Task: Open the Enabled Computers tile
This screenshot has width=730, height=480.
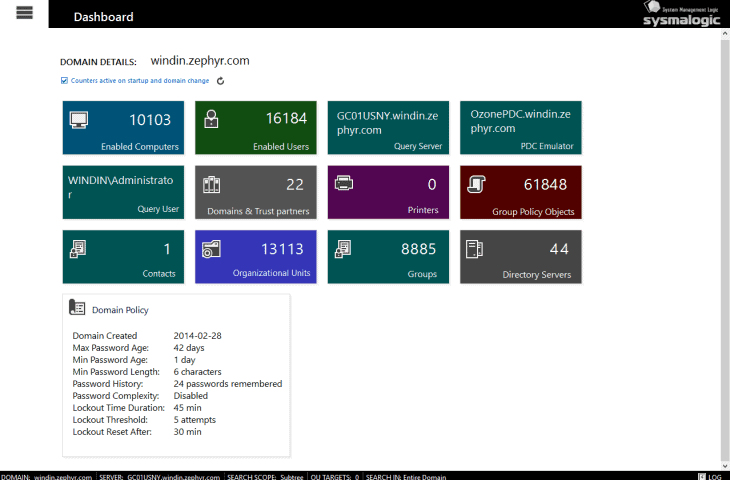Action: pos(123,127)
